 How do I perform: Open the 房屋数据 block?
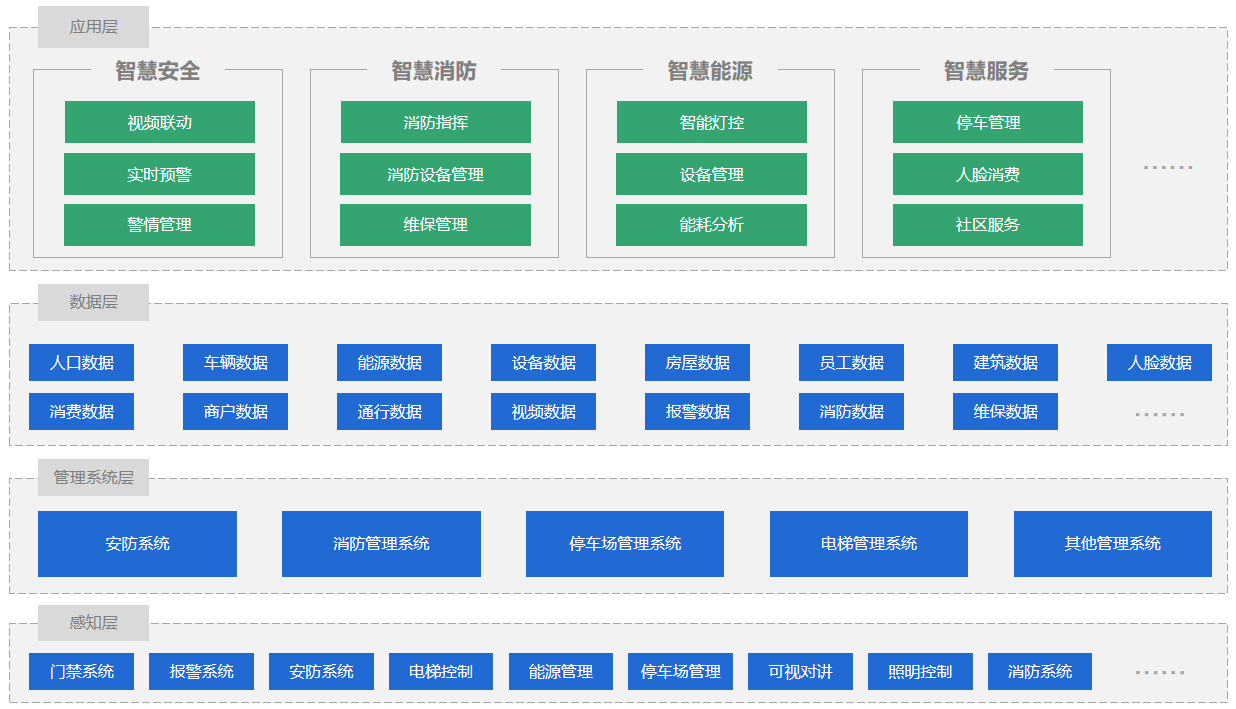(x=697, y=363)
